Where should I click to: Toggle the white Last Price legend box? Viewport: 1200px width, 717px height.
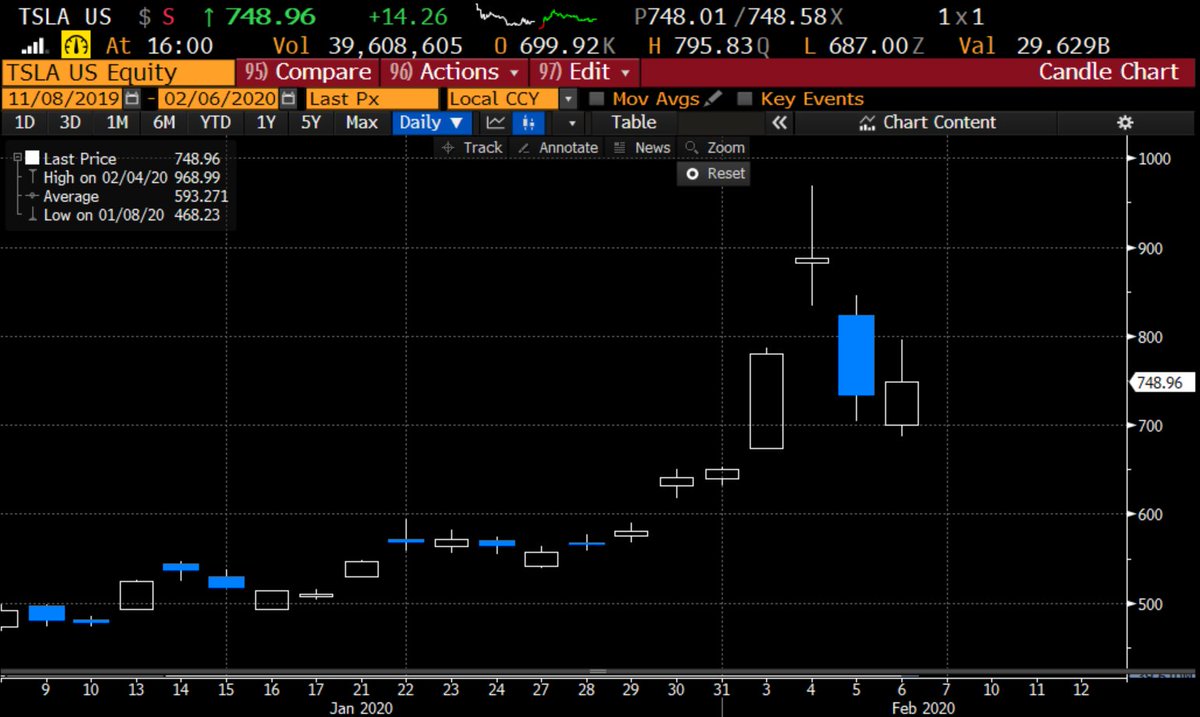click(x=33, y=158)
